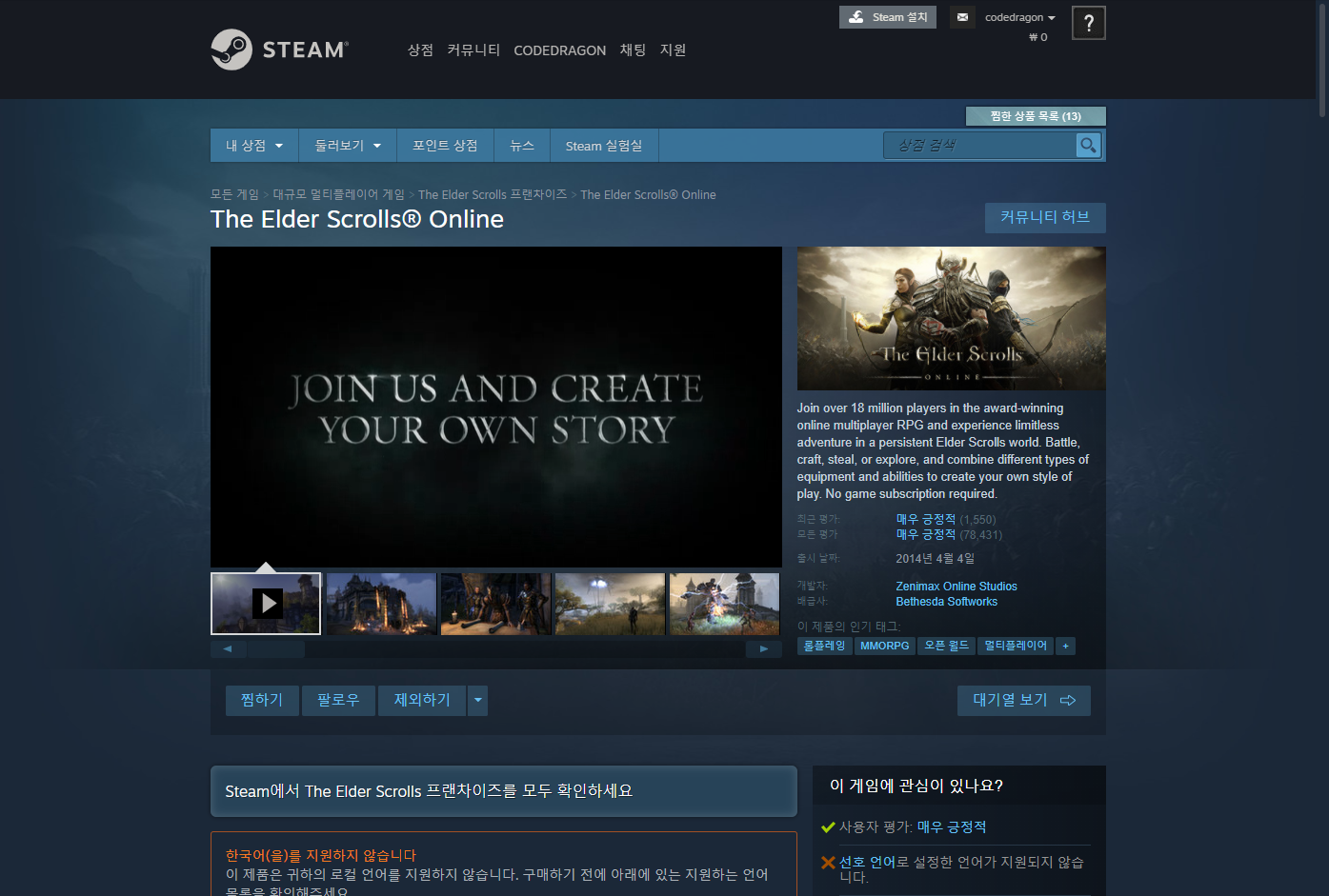Open the 커뮤니티 top menu

tap(473, 50)
